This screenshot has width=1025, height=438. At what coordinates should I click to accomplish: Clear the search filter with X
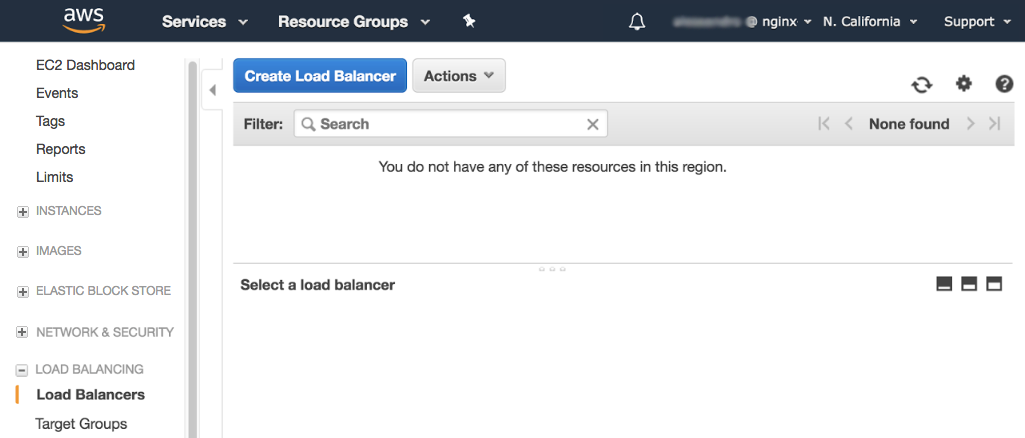click(592, 124)
